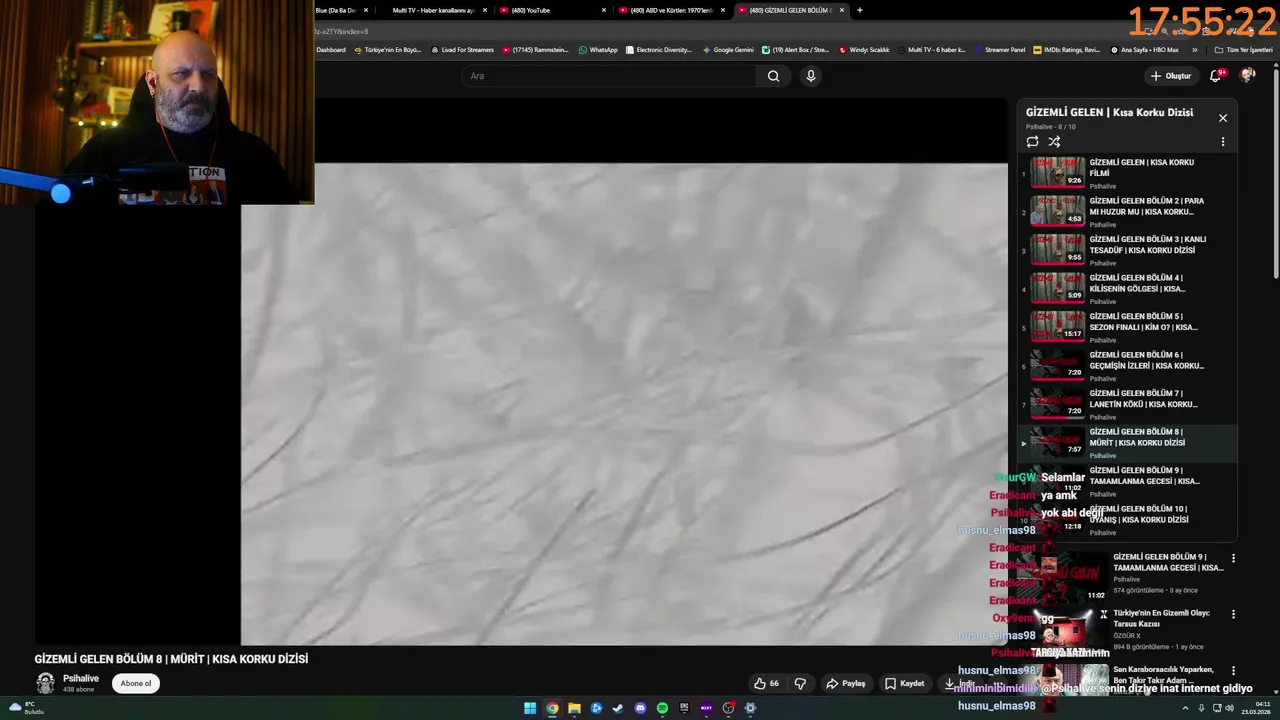Activate voice search microphone icon

[x=811, y=76]
